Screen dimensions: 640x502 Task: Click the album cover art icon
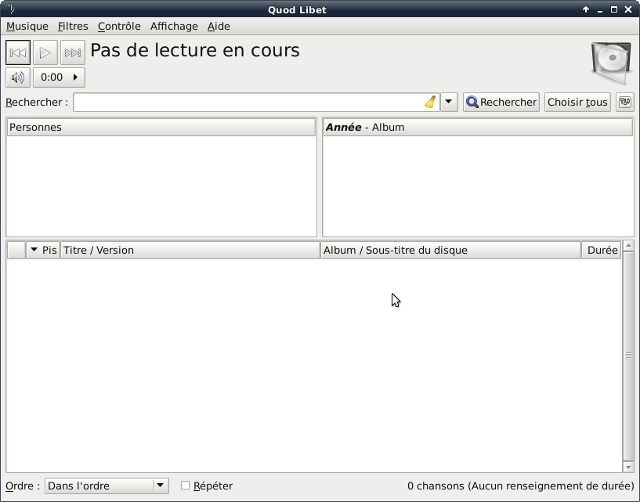click(610, 62)
